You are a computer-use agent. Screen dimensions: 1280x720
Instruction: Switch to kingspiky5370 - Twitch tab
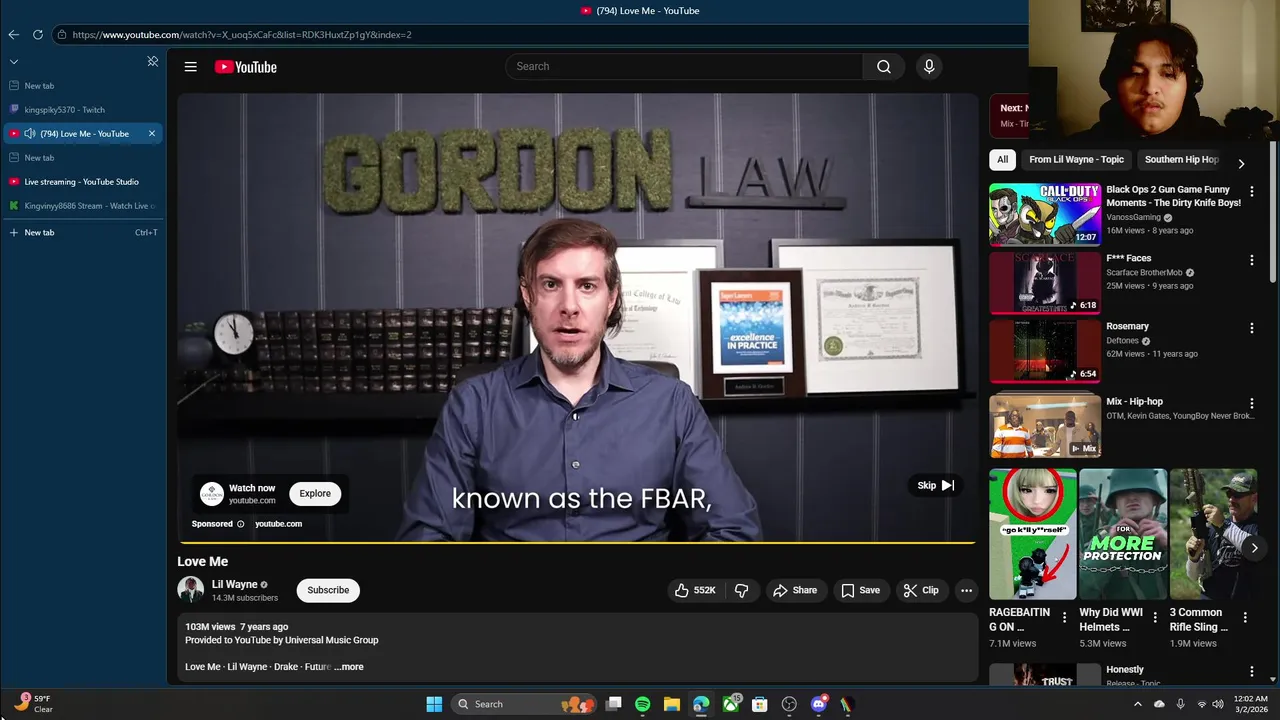[x=82, y=110]
